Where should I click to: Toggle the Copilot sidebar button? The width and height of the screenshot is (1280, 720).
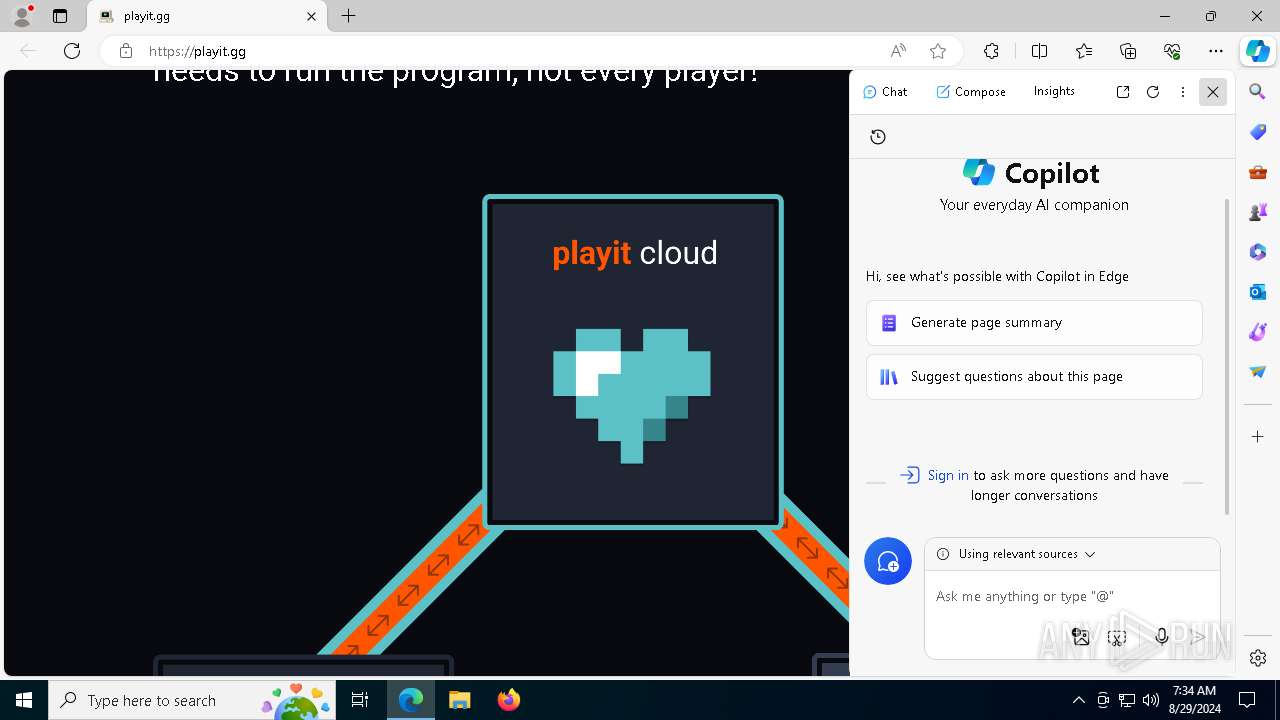1257,51
